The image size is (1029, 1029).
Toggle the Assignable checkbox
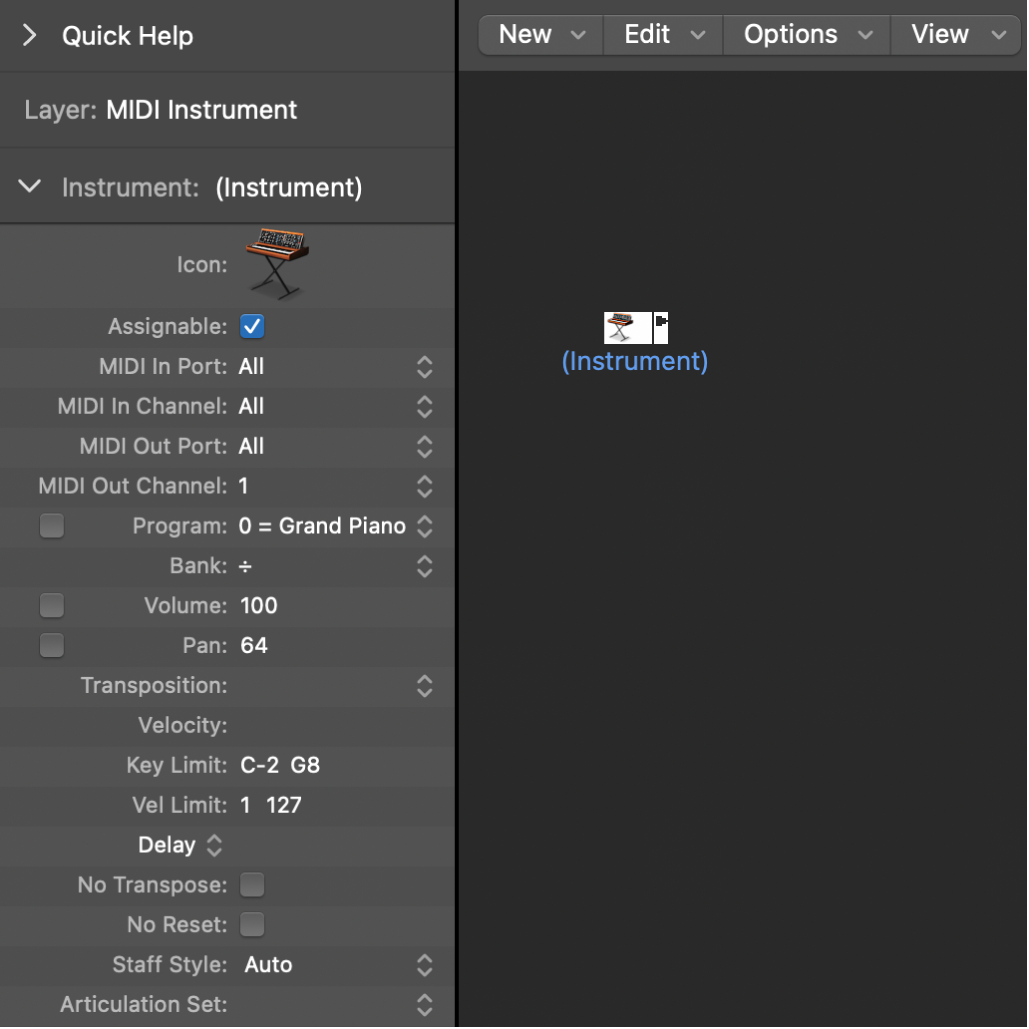(x=251, y=326)
